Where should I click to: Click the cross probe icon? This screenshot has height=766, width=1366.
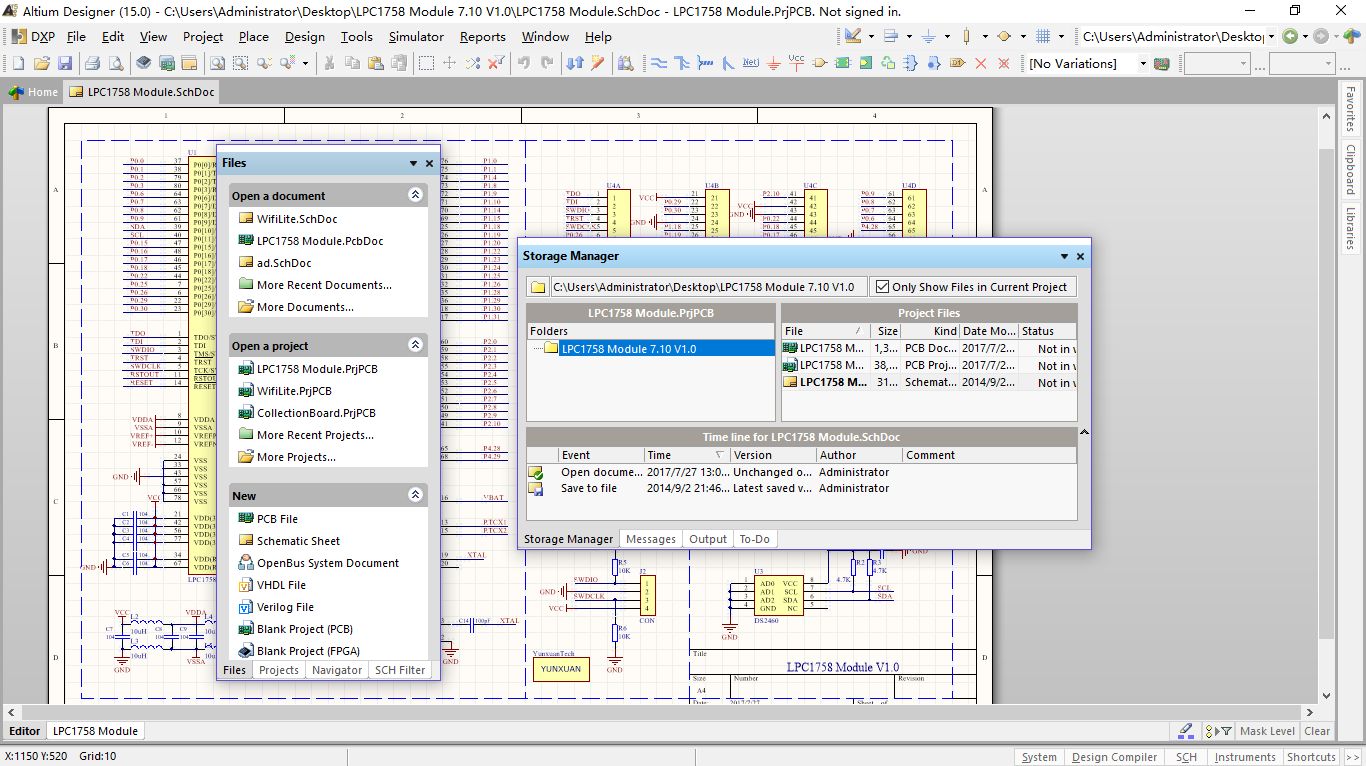click(598, 63)
